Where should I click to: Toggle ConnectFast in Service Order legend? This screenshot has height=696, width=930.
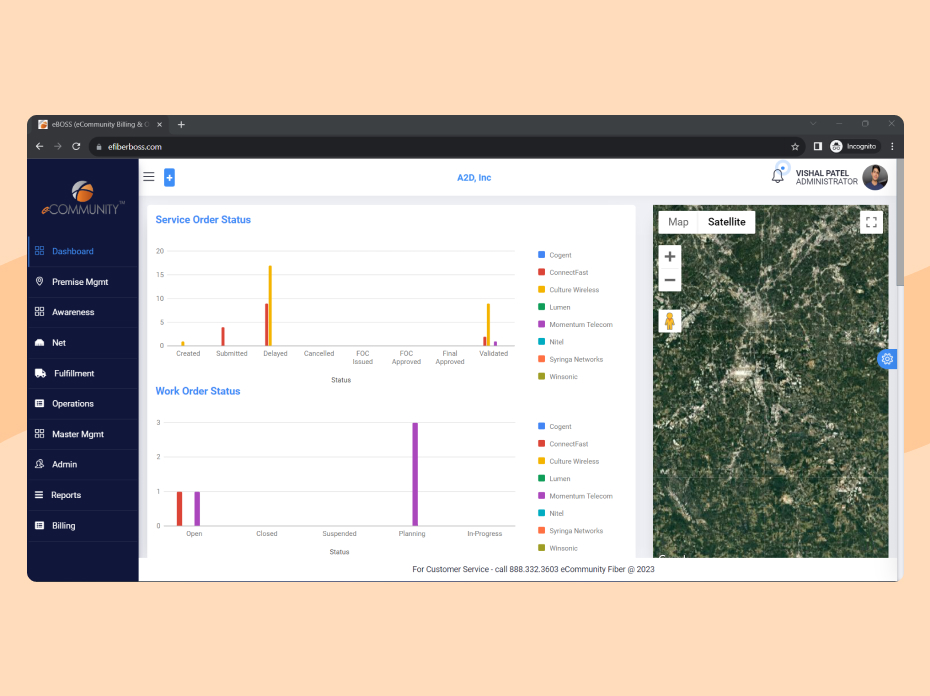tap(563, 272)
